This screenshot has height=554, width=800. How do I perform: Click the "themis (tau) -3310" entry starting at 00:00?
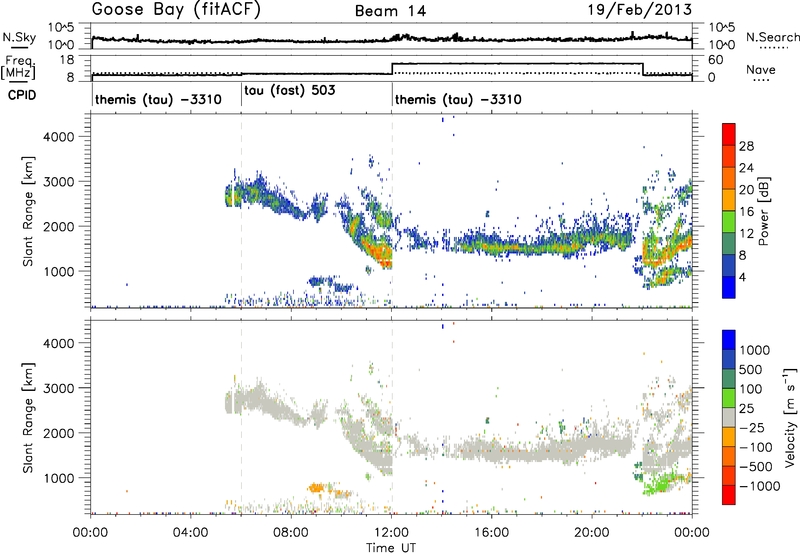coord(158,99)
